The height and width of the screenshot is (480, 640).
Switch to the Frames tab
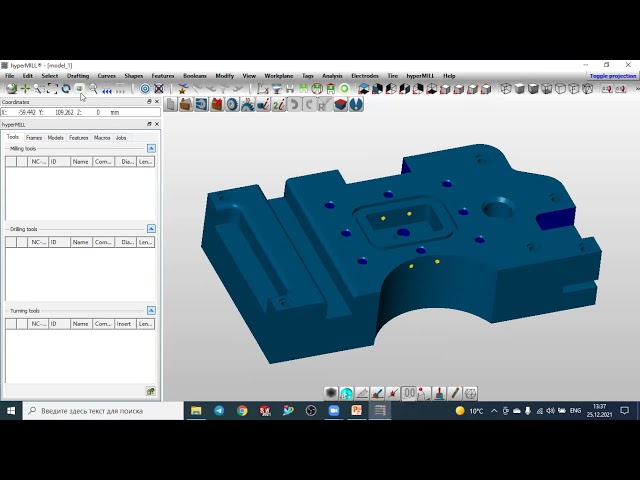(x=34, y=138)
